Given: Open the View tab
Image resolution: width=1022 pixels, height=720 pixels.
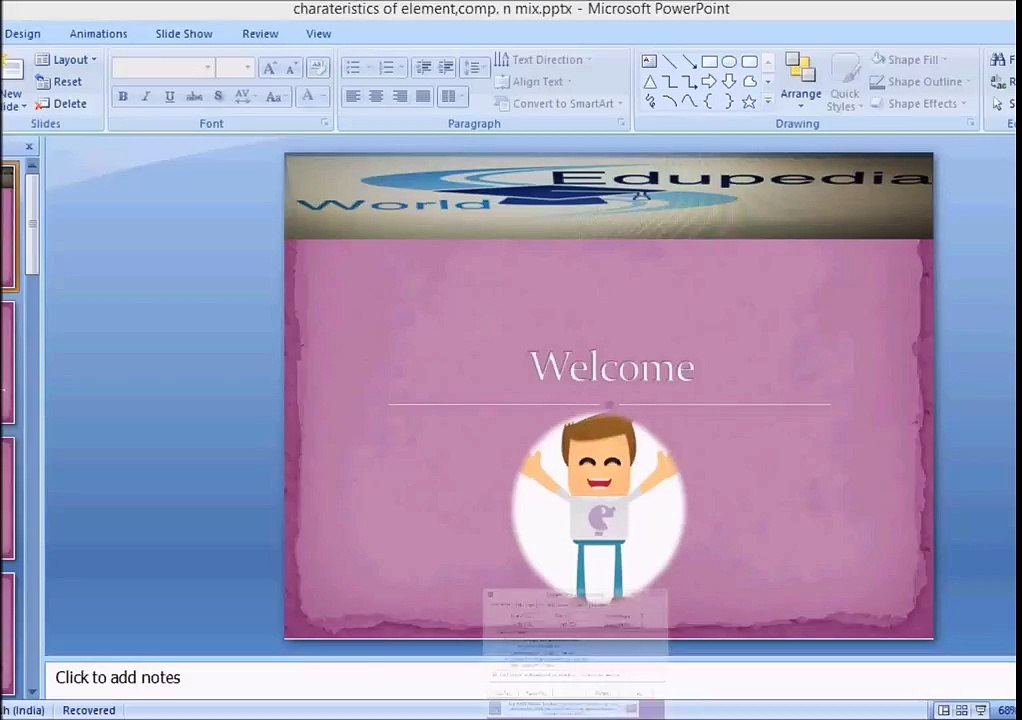Looking at the screenshot, I should [x=318, y=34].
